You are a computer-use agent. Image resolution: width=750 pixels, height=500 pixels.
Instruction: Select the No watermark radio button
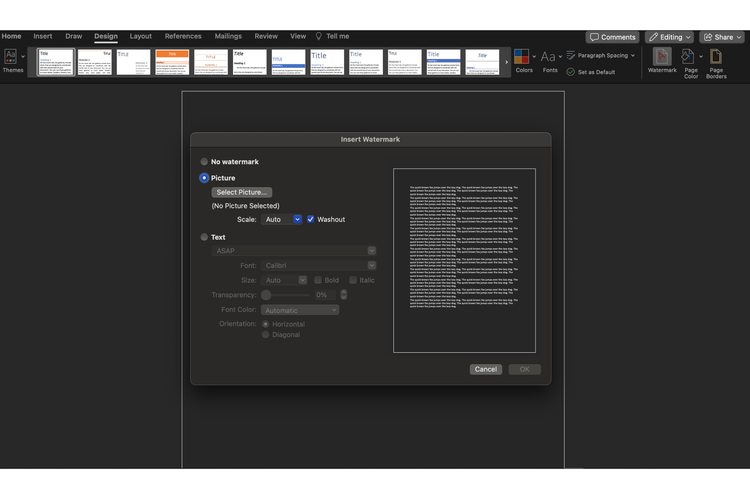(204, 162)
